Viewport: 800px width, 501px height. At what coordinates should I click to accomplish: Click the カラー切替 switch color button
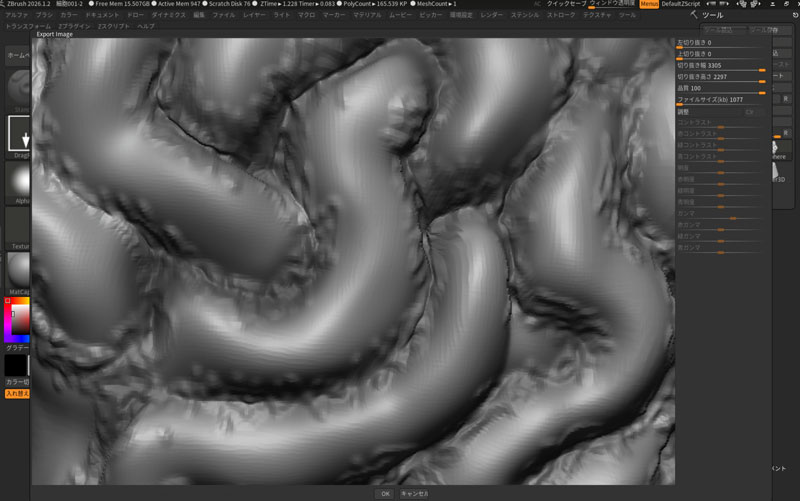[x=17, y=382]
